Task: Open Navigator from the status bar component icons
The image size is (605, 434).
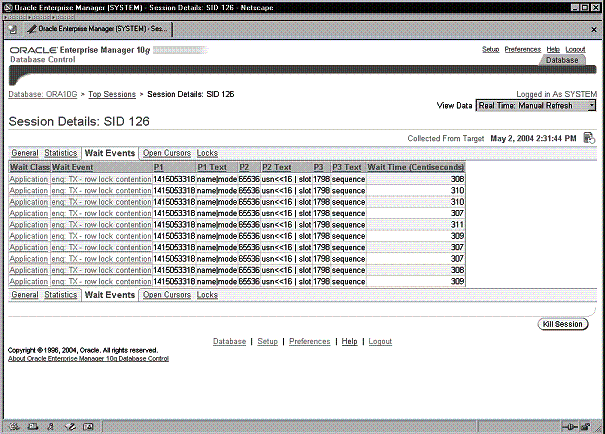Action: [x=14, y=426]
